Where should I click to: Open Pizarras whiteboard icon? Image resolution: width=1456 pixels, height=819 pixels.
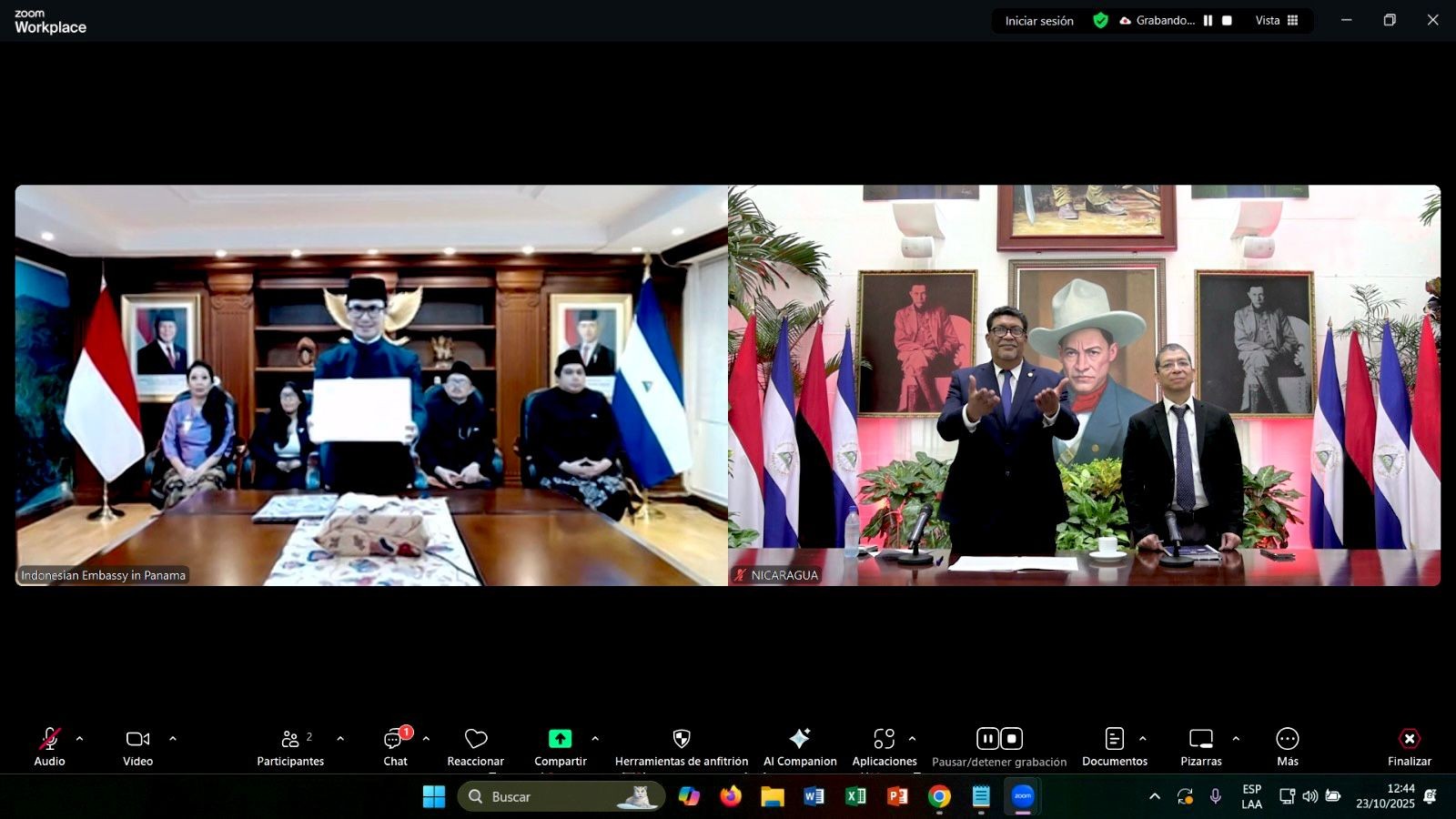(1200, 739)
